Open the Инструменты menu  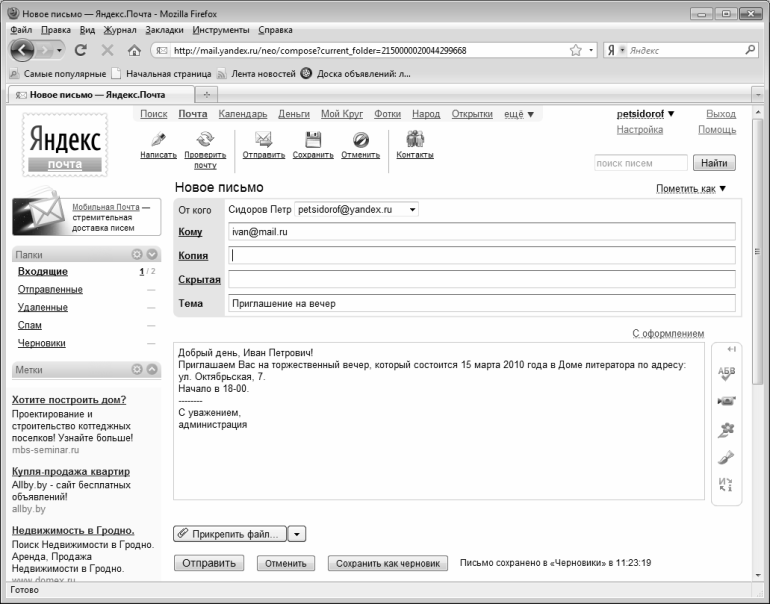(x=221, y=30)
